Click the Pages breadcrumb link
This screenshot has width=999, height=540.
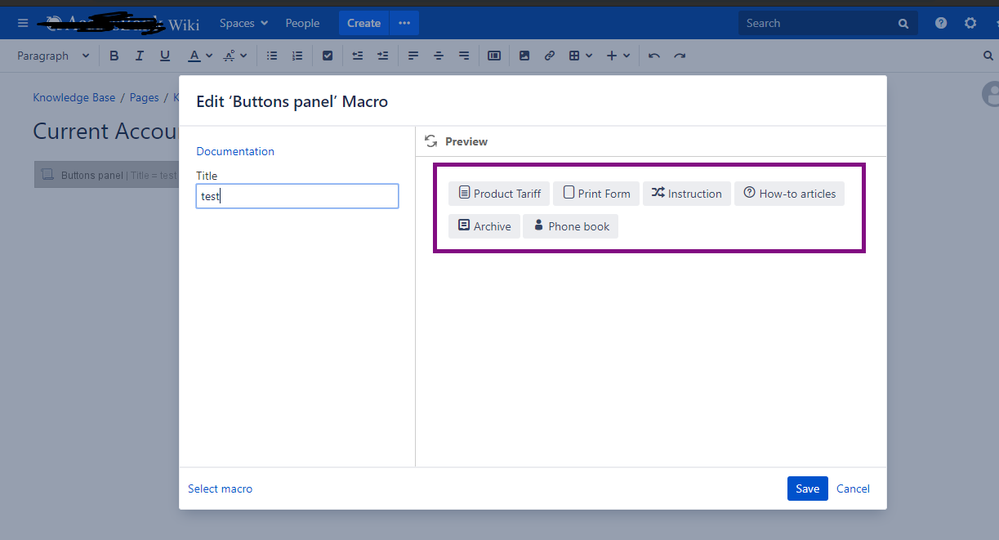coord(144,97)
